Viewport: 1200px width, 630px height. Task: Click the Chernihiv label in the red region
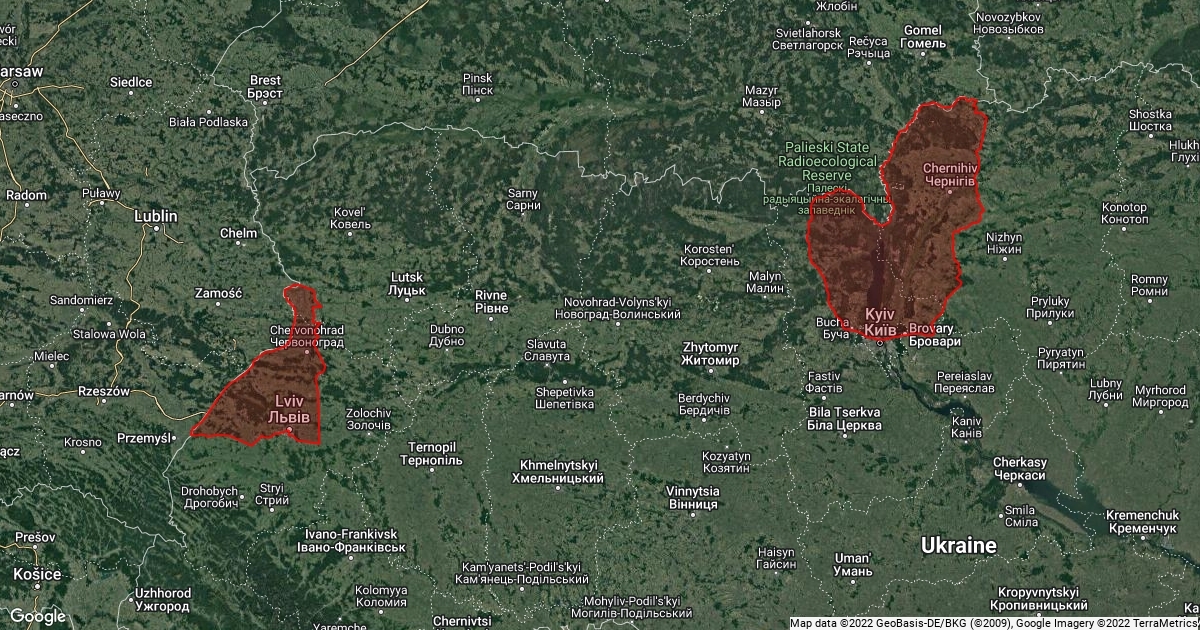click(950, 174)
